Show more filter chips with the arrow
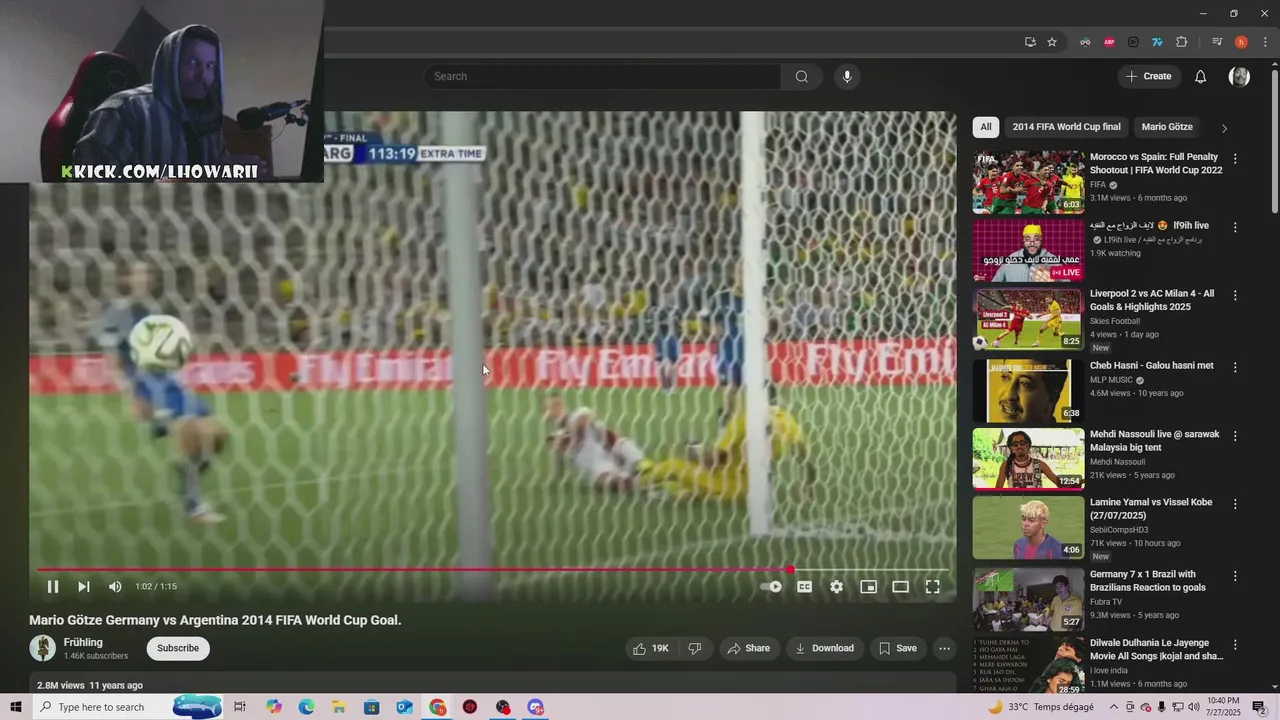The width and height of the screenshot is (1280, 720). 1224,128
